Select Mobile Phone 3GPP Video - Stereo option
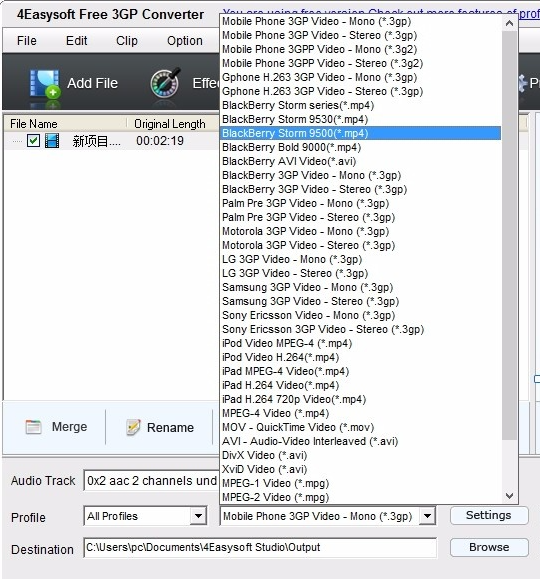540x579 pixels. 360,64
